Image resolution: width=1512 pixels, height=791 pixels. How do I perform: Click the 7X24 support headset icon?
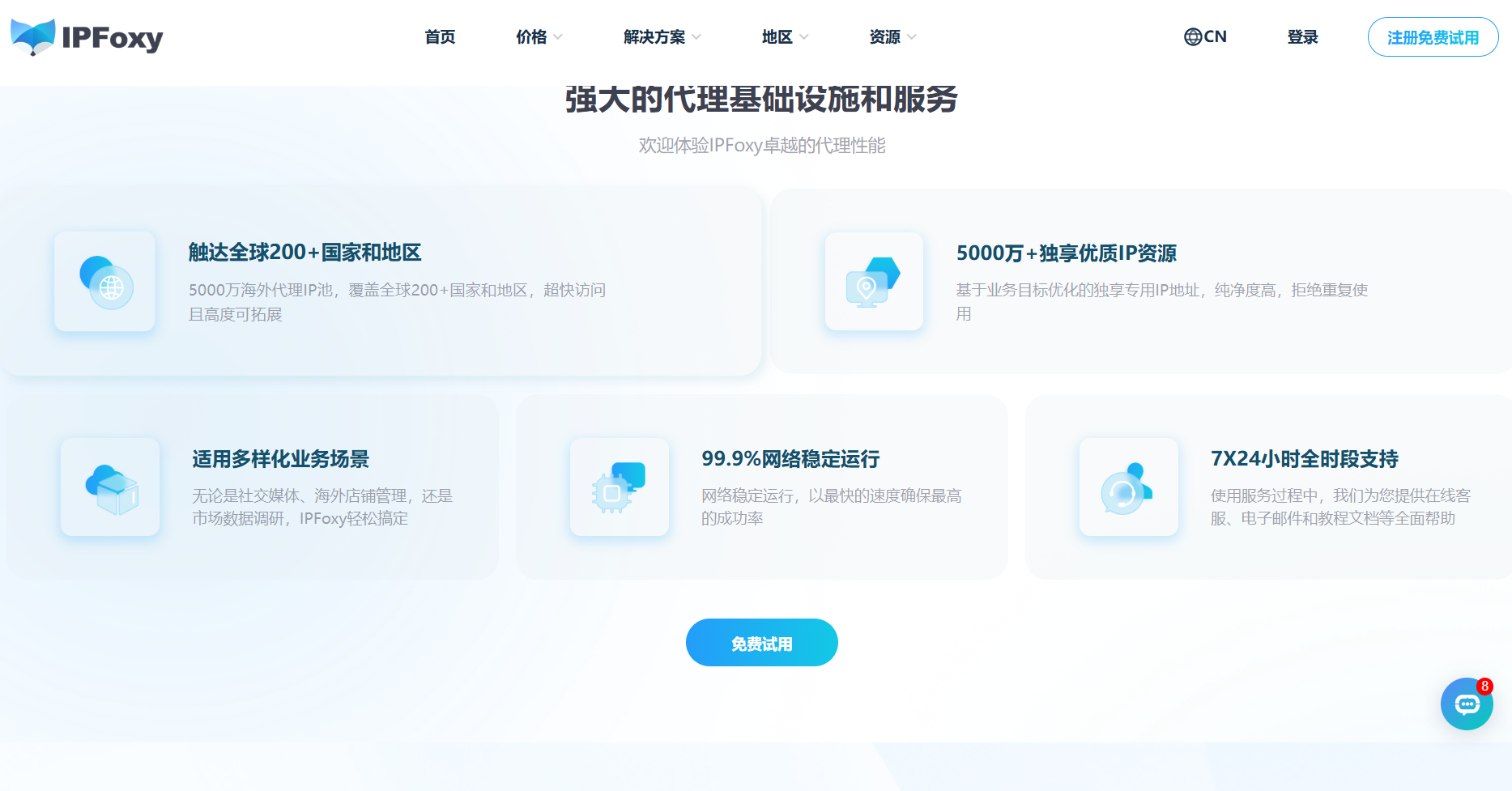(1129, 487)
